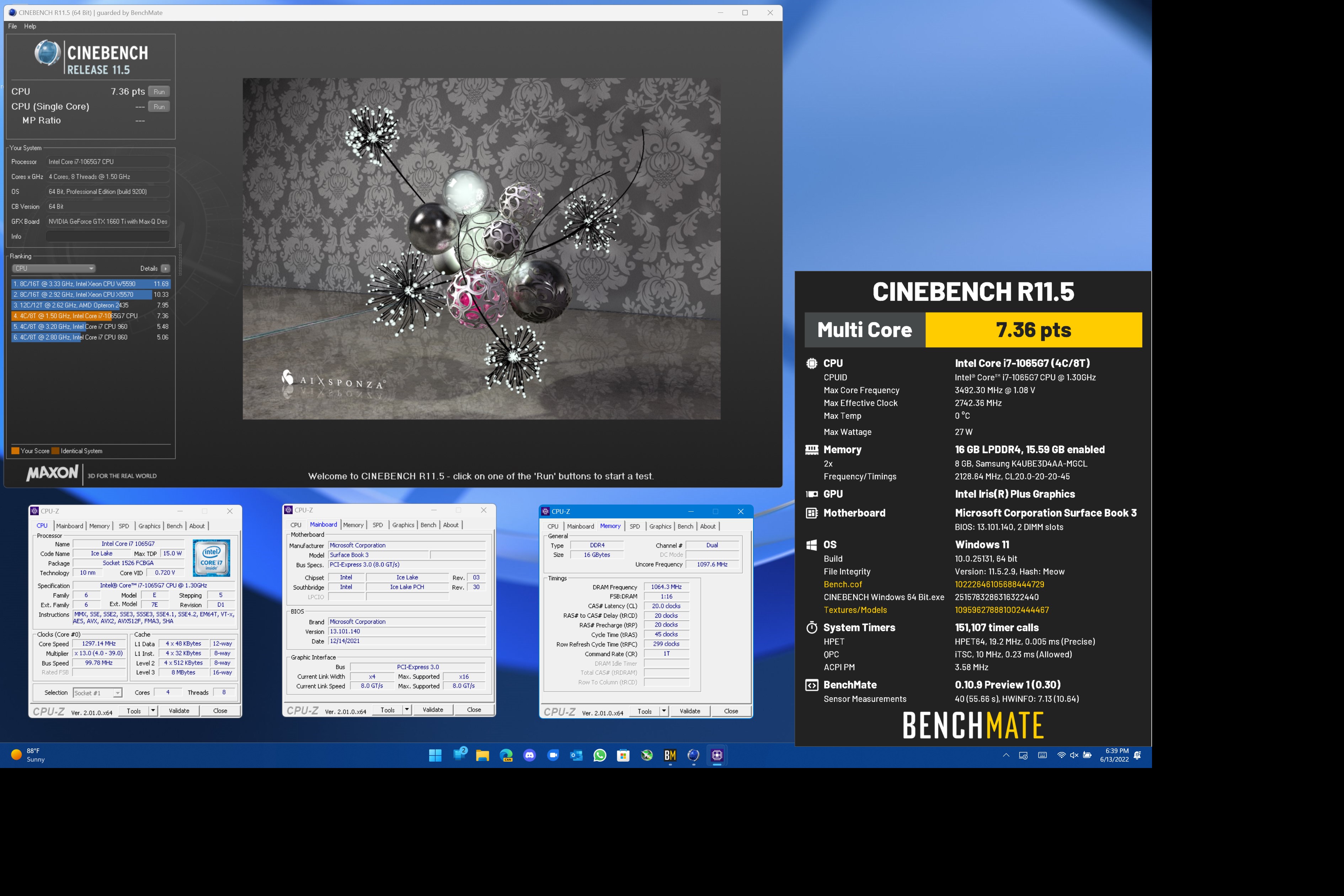Open WhatsApp from the taskbar
The width and height of the screenshot is (1344, 896).
[600, 756]
